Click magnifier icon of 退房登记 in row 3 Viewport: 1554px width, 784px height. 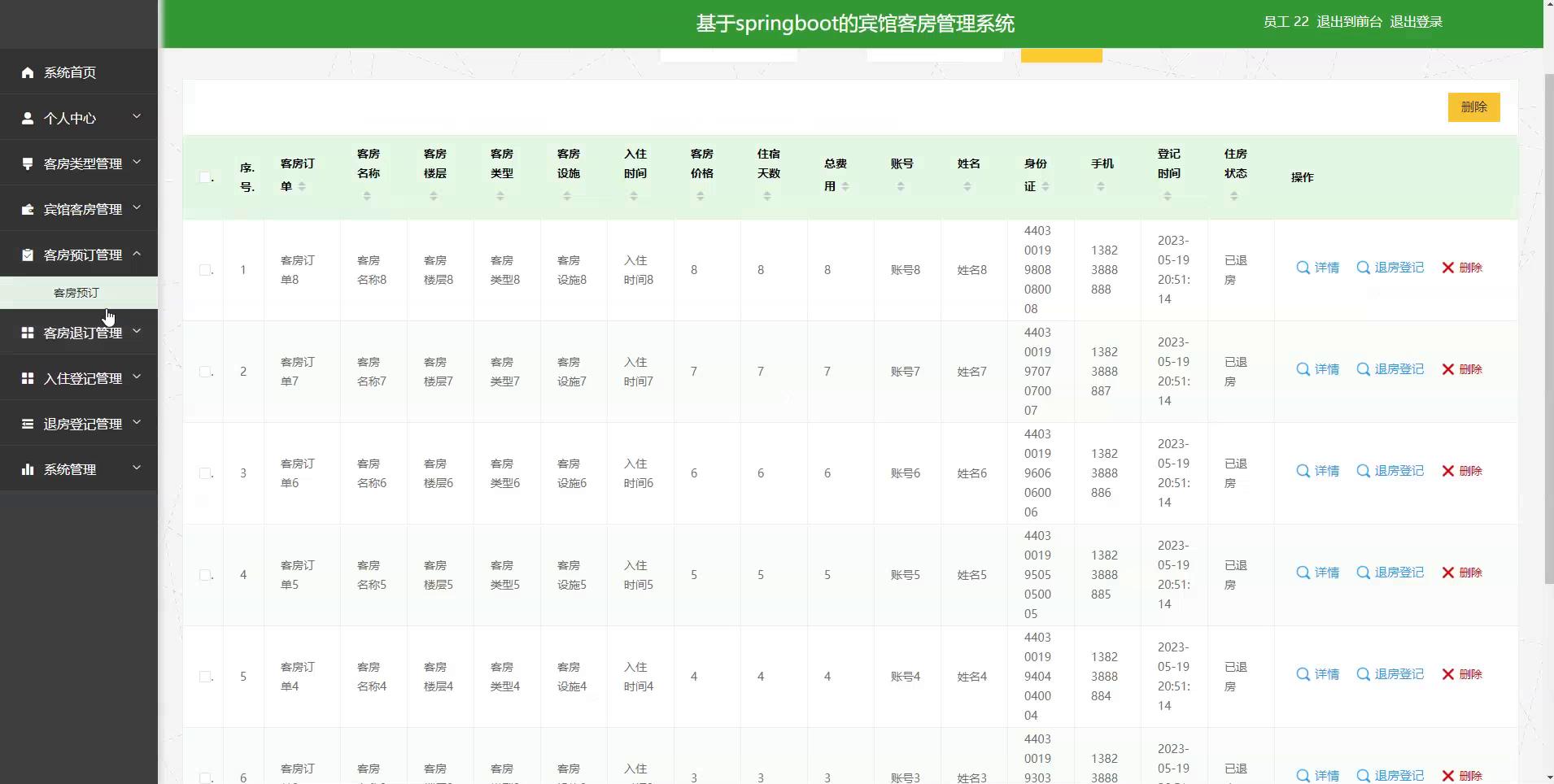click(x=1363, y=471)
